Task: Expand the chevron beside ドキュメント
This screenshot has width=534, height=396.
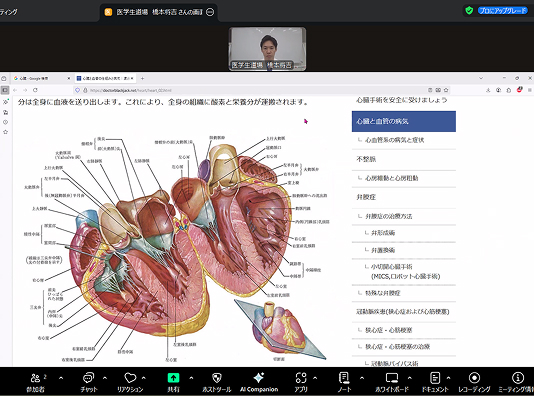Action: pos(449,378)
